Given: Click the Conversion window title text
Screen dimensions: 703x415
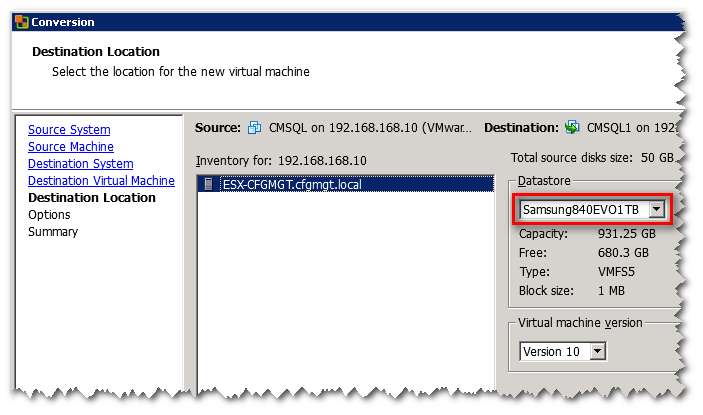Looking at the screenshot, I should pyautogui.click(x=63, y=21).
